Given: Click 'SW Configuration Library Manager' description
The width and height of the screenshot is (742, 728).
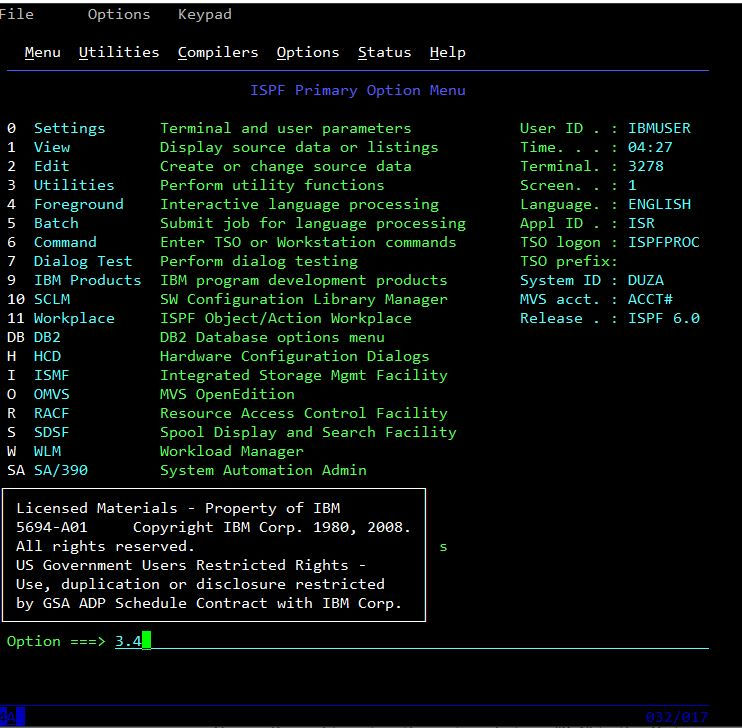Looking at the screenshot, I should click(303, 299).
